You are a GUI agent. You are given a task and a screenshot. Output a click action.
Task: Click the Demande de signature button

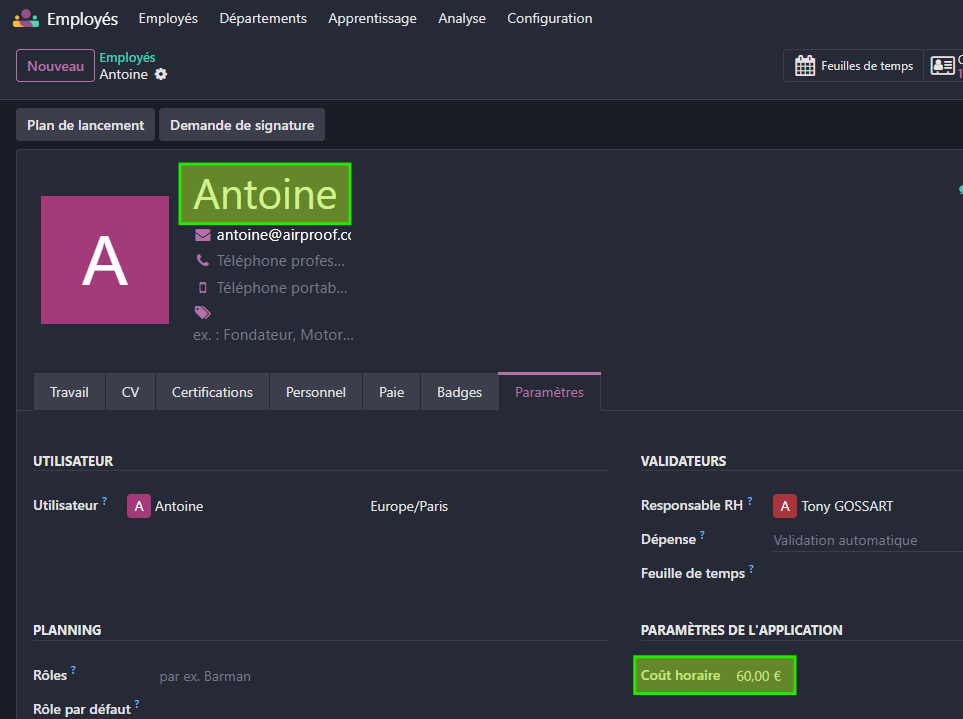point(242,125)
